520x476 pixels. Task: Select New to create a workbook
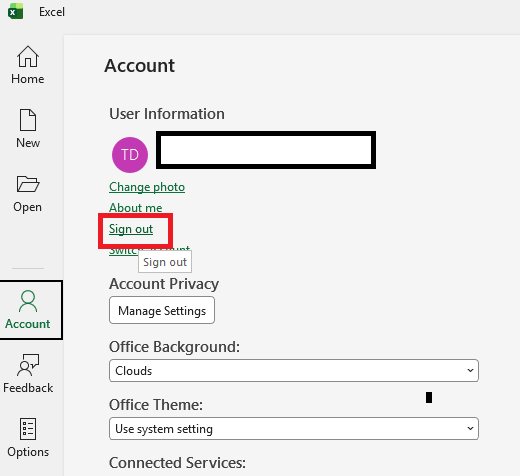(28, 129)
